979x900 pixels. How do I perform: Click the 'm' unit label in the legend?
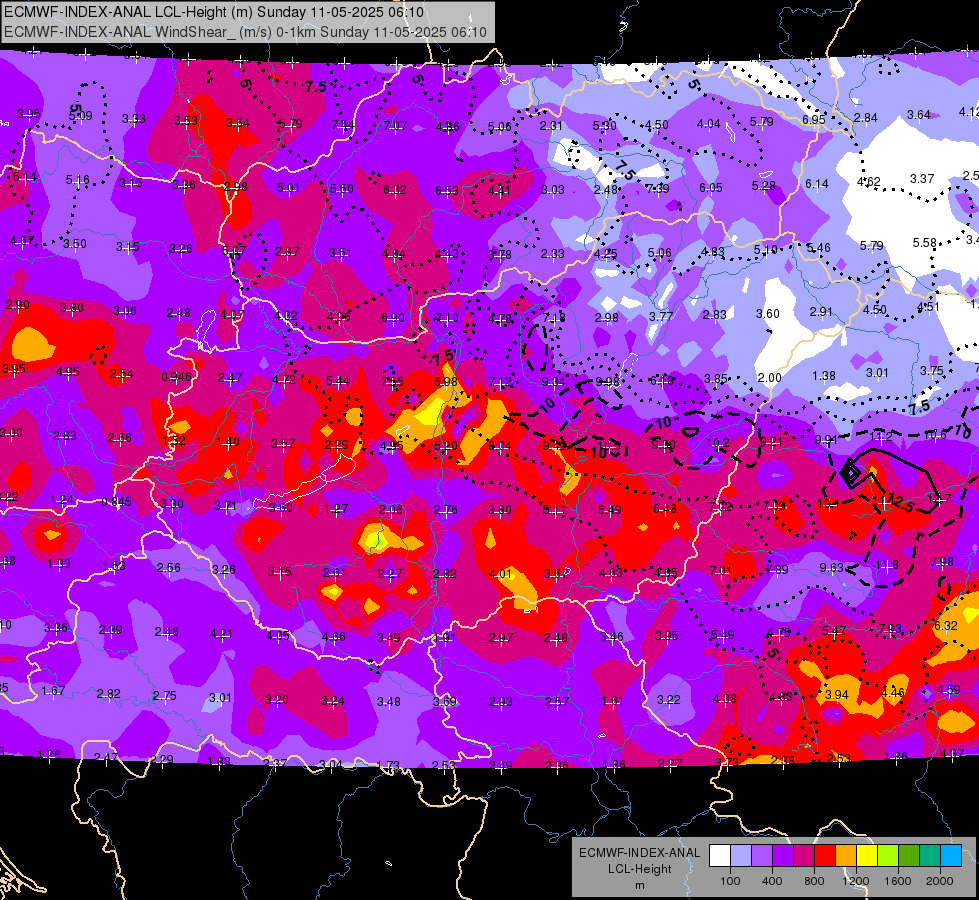point(639,886)
